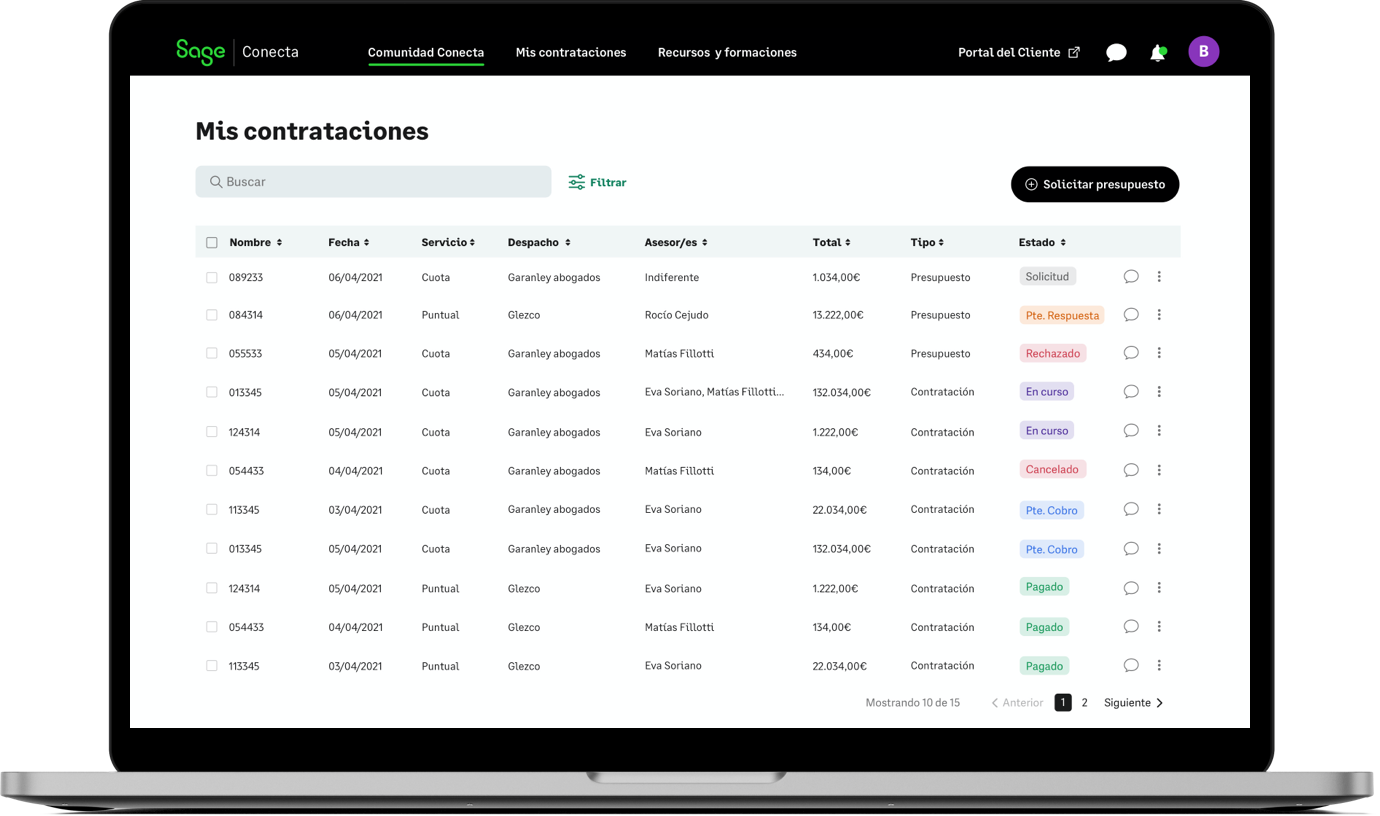Toggle the select-all checkbox in table header
This screenshot has width=1380, height=816.
(x=212, y=243)
